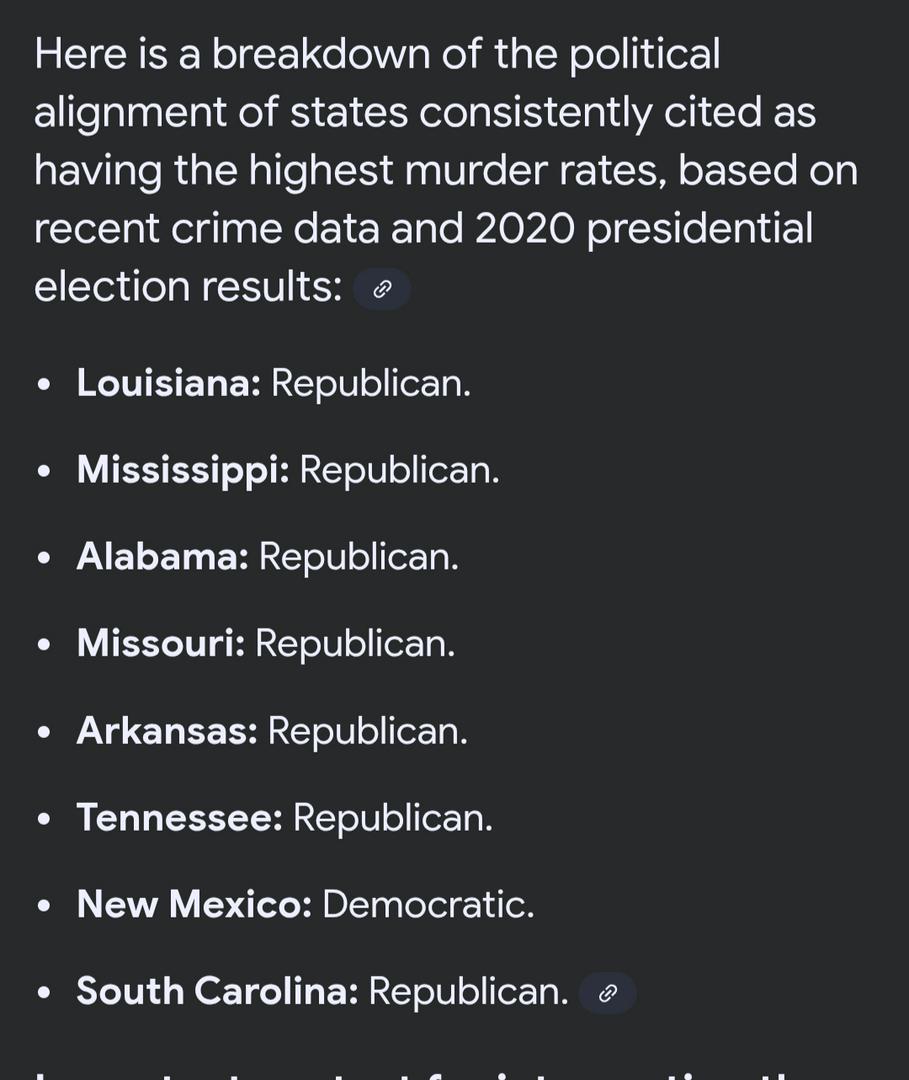Click "Republican" following Missouri
Image resolution: width=909 pixels, height=1080 pixels.
[x=355, y=644]
